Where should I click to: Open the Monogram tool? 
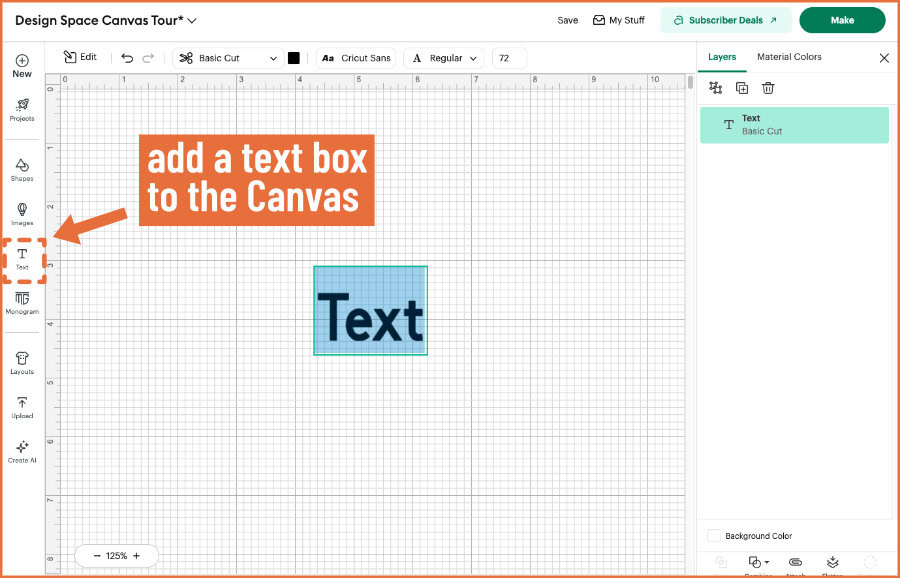pyautogui.click(x=22, y=303)
